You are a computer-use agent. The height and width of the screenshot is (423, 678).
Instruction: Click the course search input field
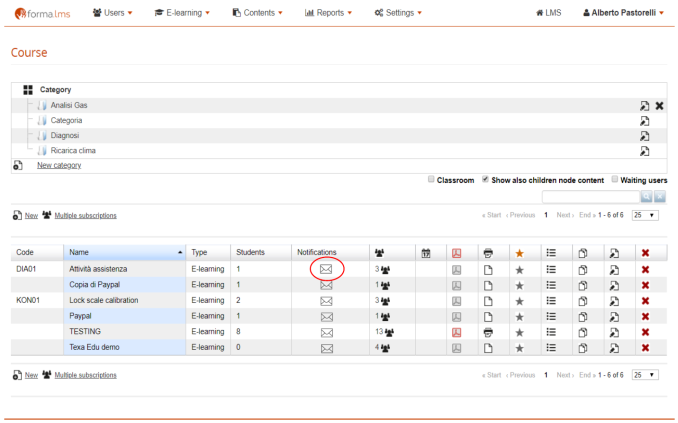pyautogui.click(x=590, y=197)
